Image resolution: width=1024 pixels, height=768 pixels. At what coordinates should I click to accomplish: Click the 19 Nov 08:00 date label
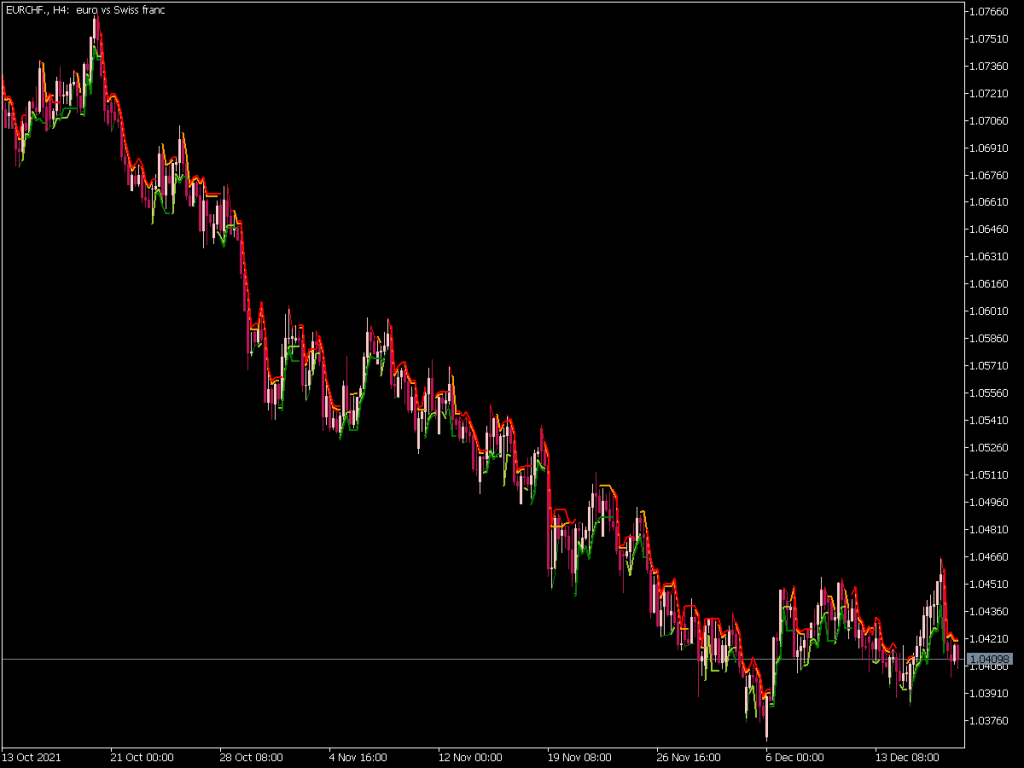pyautogui.click(x=580, y=757)
